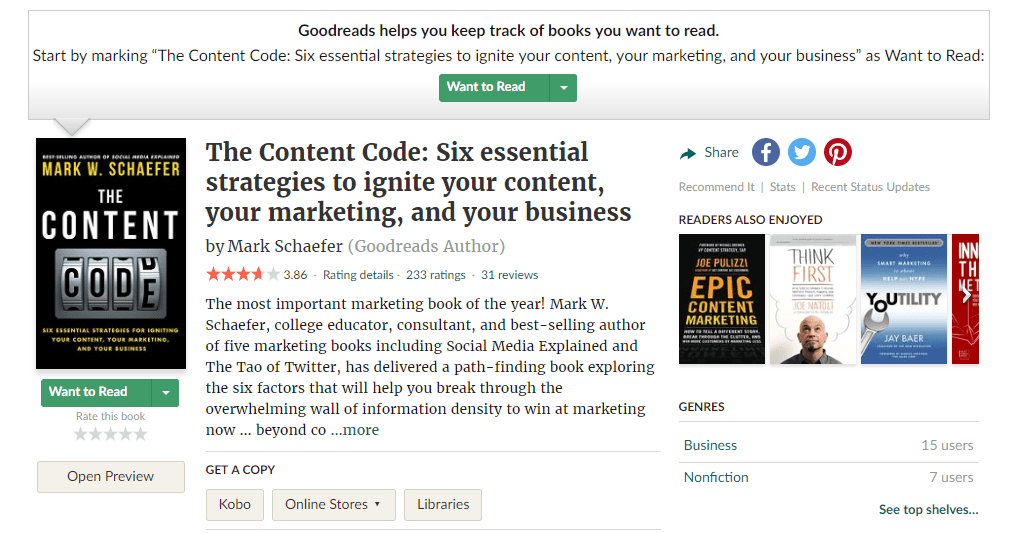
Task: Rate this book one star
Action: pyautogui.click(x=80, y=434)
